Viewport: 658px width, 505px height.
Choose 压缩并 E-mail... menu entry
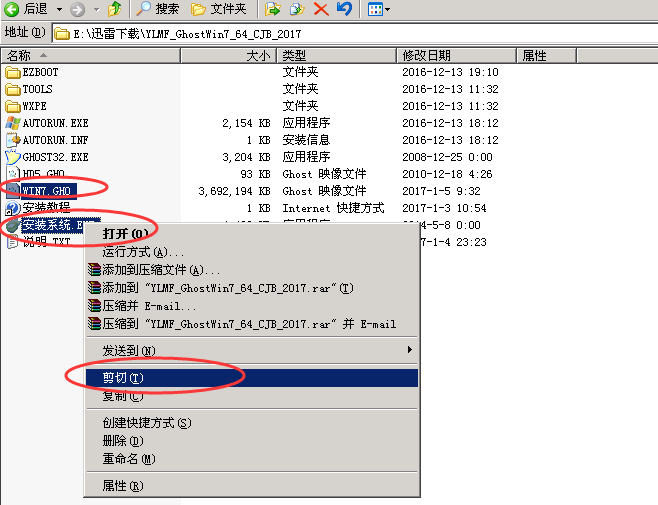[x=252, y=306]
